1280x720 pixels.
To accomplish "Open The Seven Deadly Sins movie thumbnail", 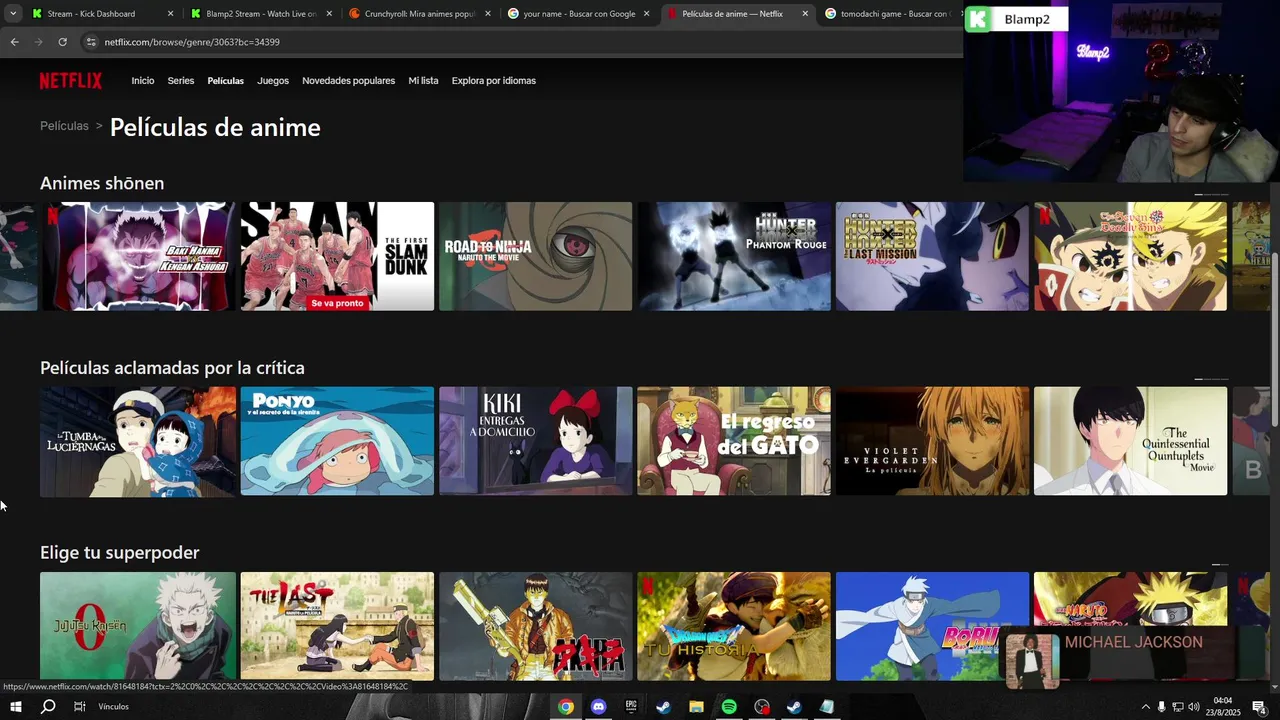I will click(x=1130, y=256).
